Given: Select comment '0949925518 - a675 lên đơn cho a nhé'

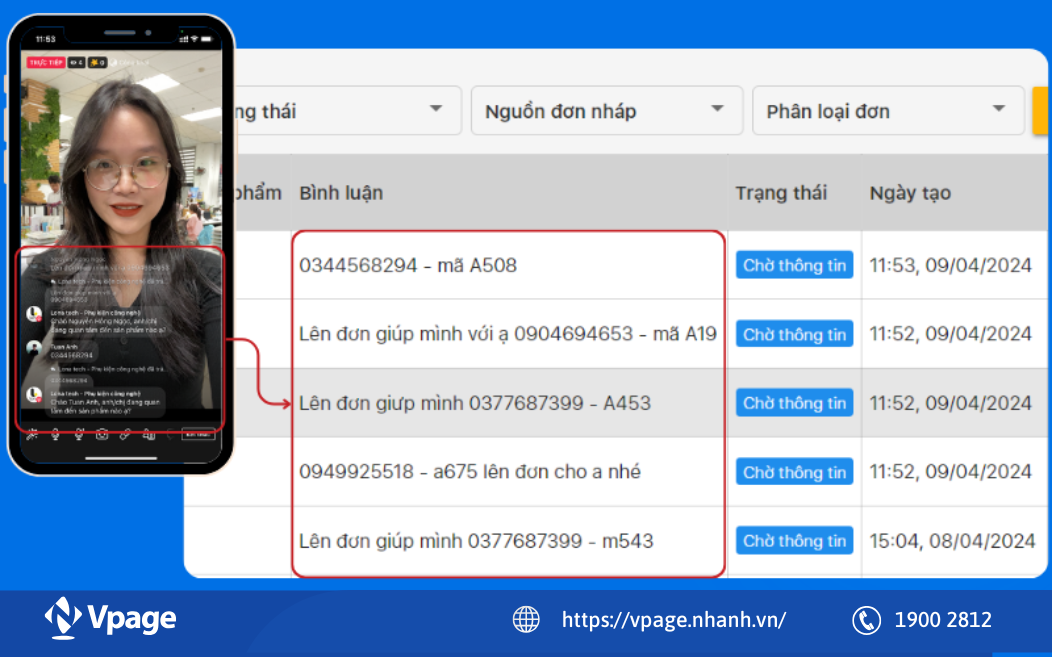Looking at the screenshot, I should pos(470,471).
